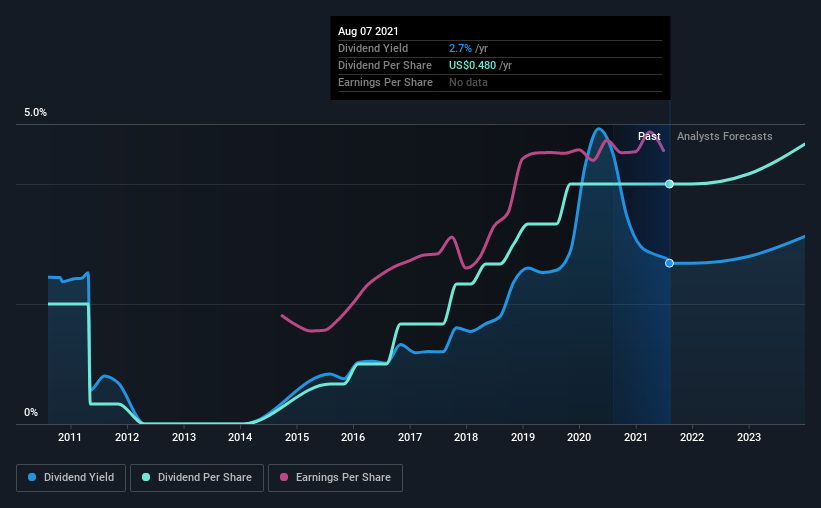This screenshot has width=821, height=508.
Task: Click the blue Dividend Yield legend dot
Action: (32, 477)
